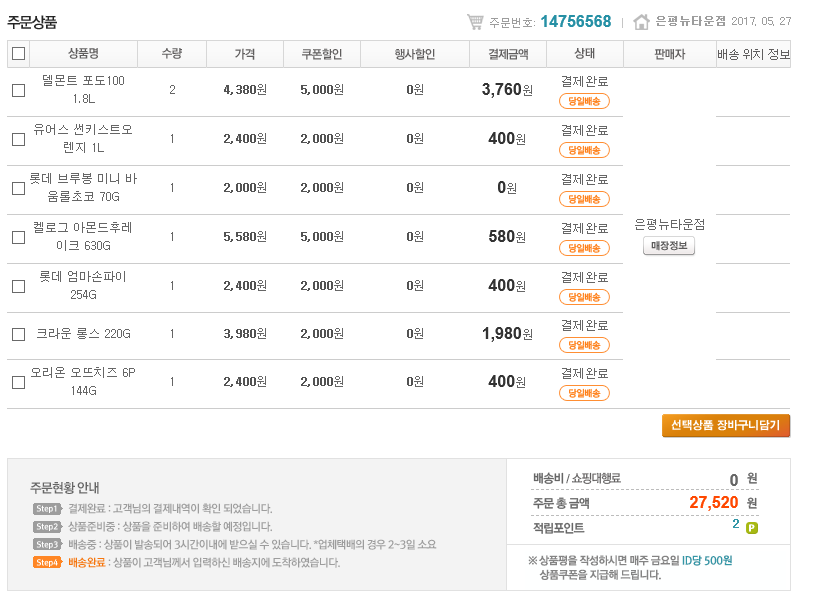Select the 켈로그 아몬드후레이크 630G checkbox
This screenshot has height=594, width=814.
(x=18, y=238)
